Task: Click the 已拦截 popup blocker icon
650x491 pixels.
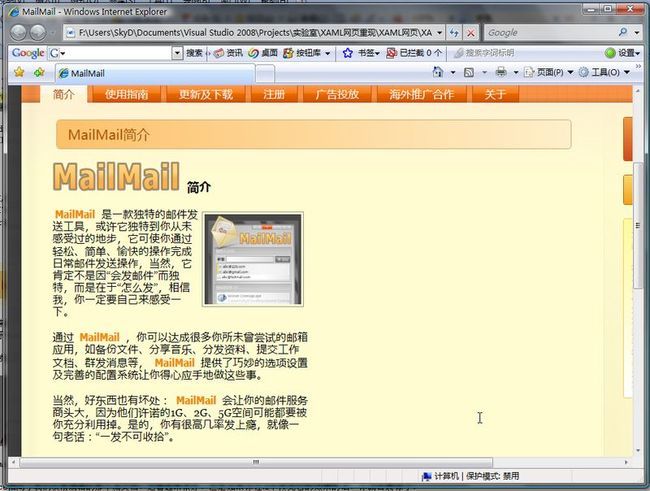Action: coord(391,53)
